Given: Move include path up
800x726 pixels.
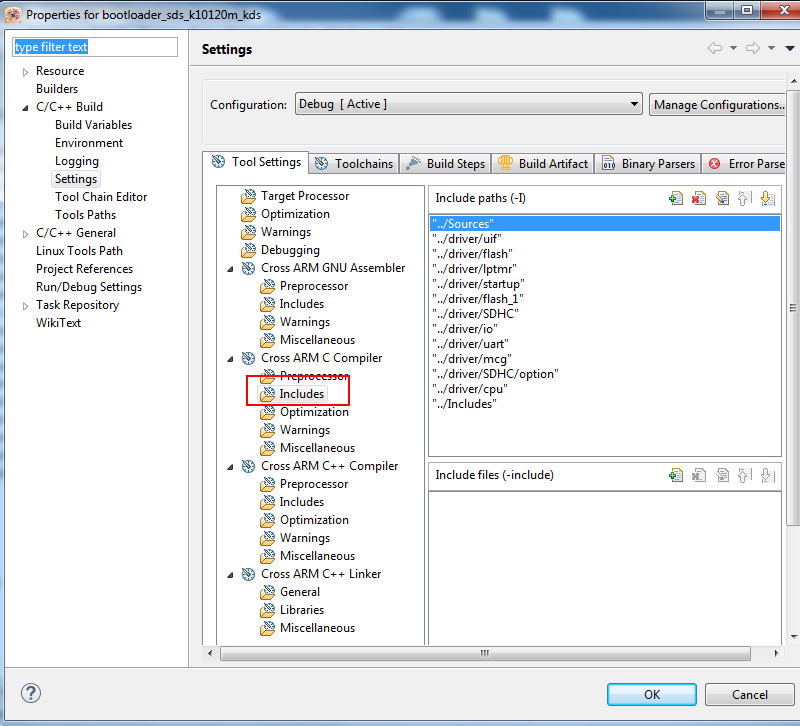Looking at the screenshot, I should 744,198.
